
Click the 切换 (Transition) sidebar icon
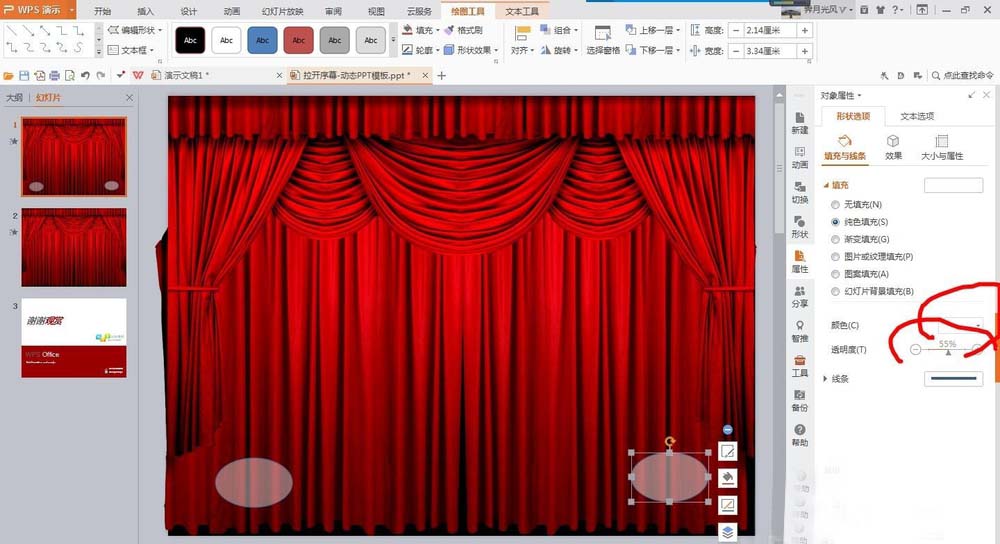[x=799, y=191]
